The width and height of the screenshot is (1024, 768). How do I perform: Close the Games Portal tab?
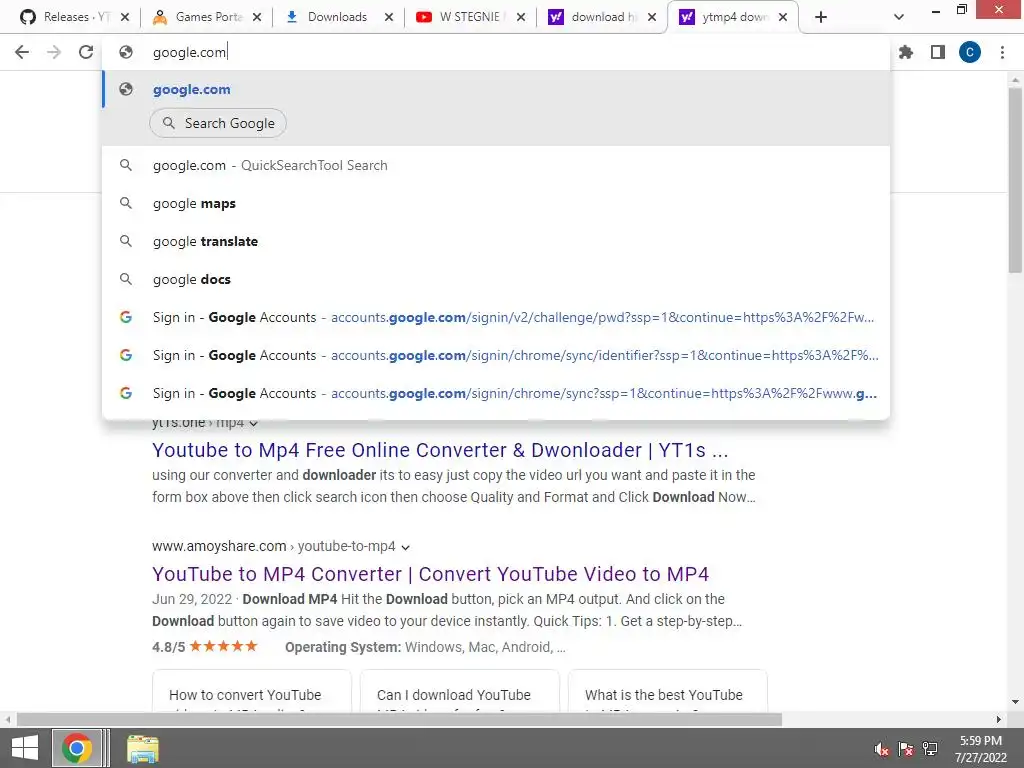(x=257, y=17)
